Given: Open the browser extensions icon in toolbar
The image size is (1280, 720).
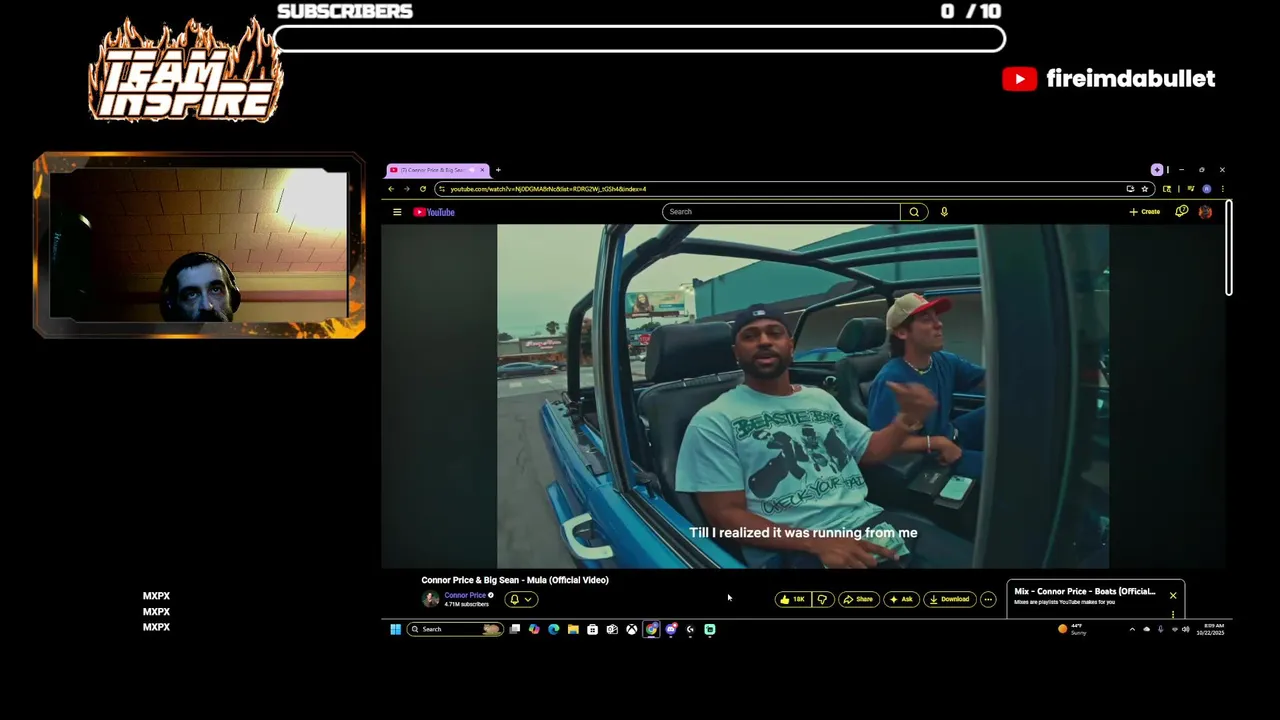Looking at the screenshot, I should tap(1167, 189).
